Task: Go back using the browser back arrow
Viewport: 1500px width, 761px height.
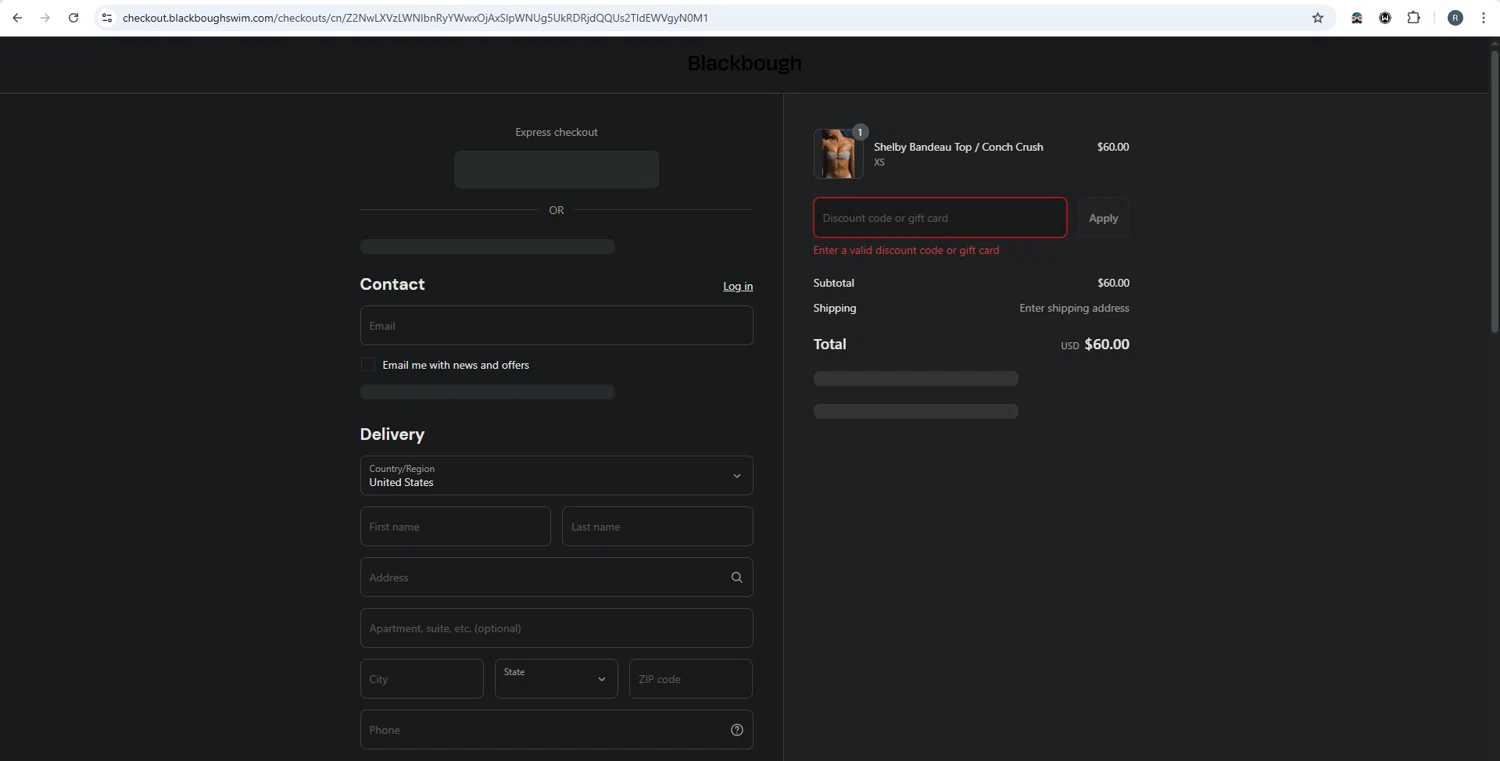Action: pyautogui.click(x=17, y=18)
